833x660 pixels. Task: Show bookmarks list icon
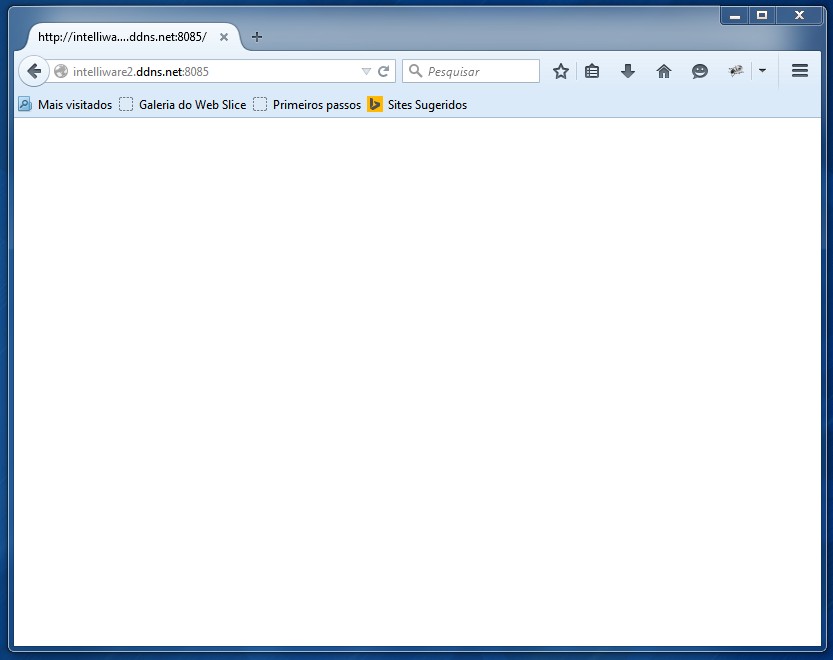click(592, 71)
